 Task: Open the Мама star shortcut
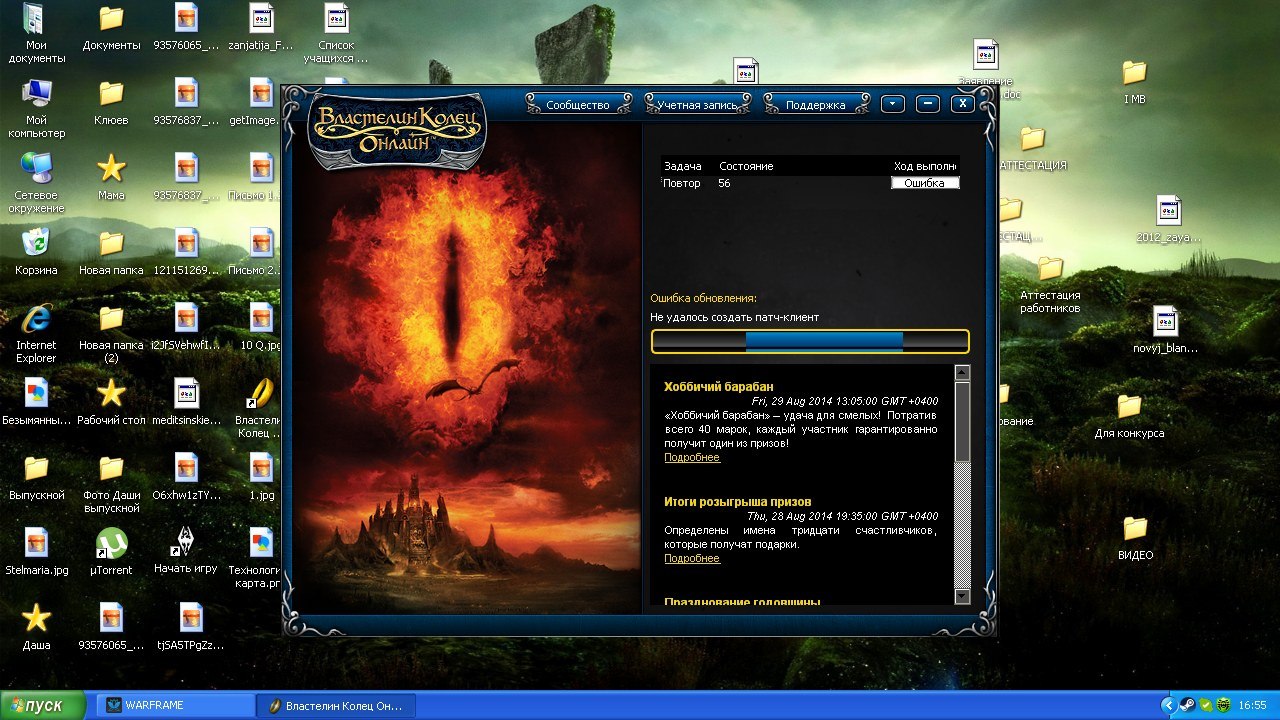(x=111, y=176)
